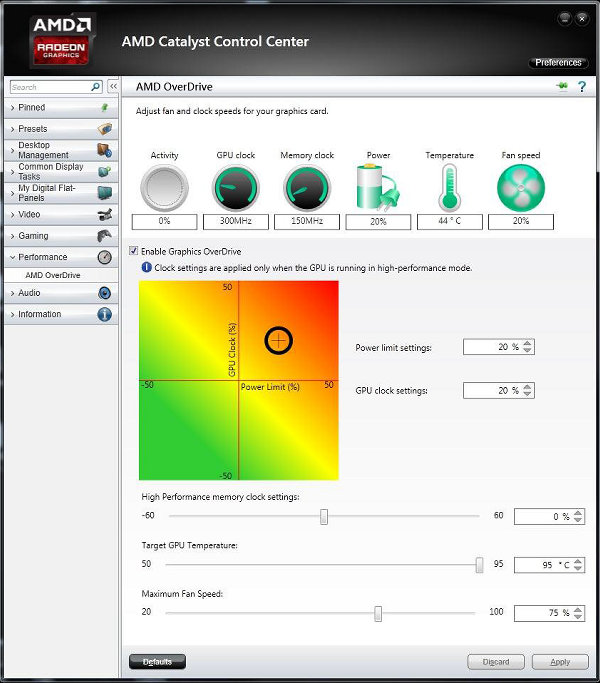Click the Power battery icon
This screenshot has width=600, height=683.
[377, 188]
